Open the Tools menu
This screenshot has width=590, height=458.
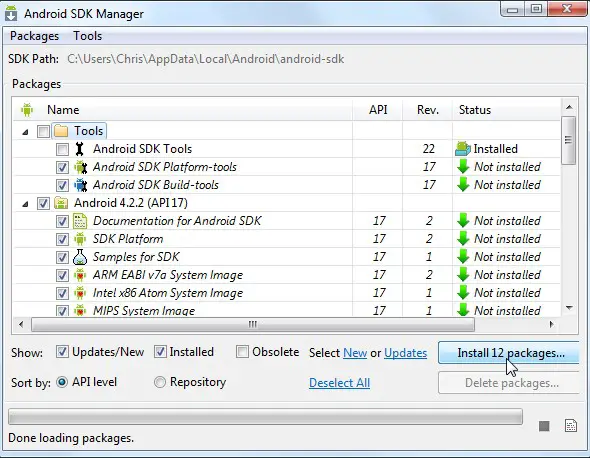(x=88, y=36)
